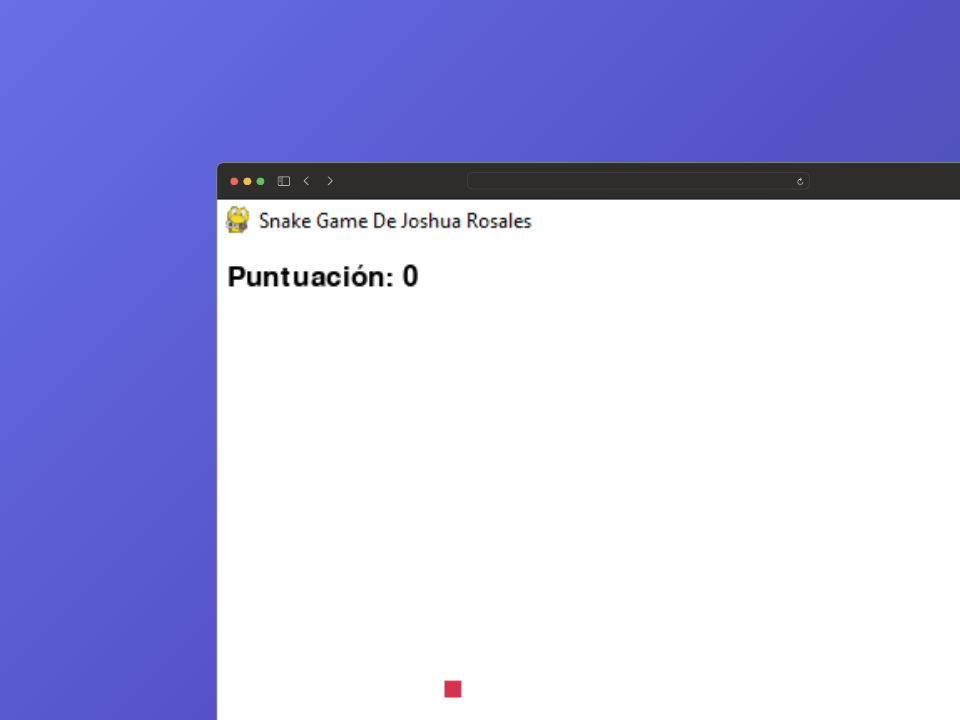The width and height of the screenshot is (960, 720).
Task: Click the "Snake Game De Joshua Rosales" title
Action: tap(395, 221)
